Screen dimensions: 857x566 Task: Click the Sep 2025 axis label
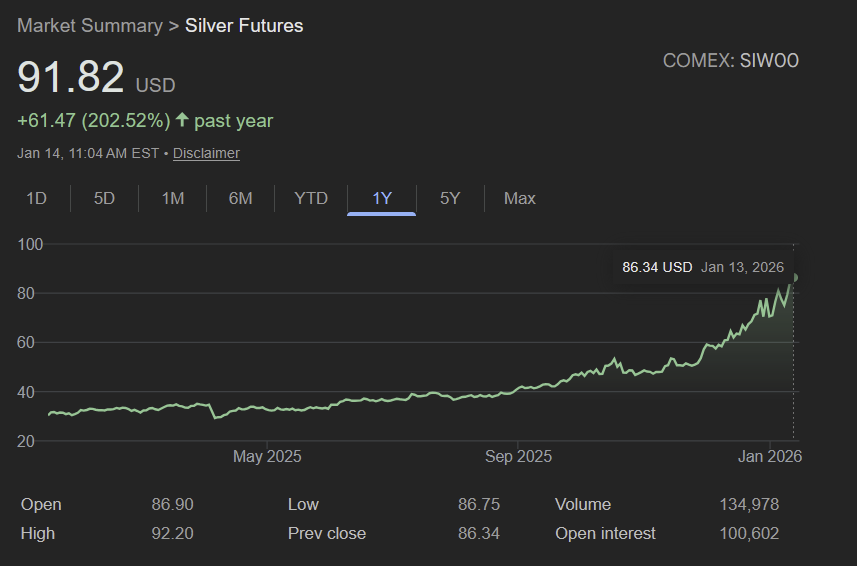pyautogui.click(x=518, y=457)
